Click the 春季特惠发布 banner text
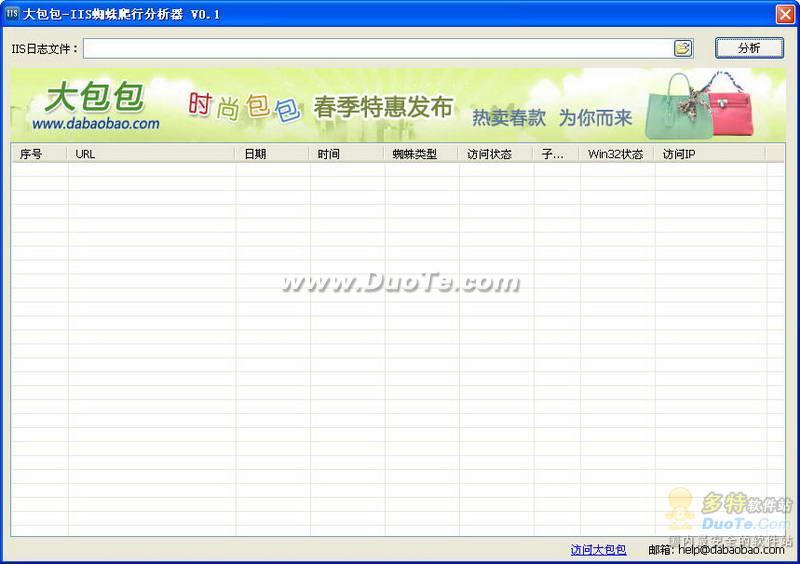The image size is (800, 564). coord(383,107)
